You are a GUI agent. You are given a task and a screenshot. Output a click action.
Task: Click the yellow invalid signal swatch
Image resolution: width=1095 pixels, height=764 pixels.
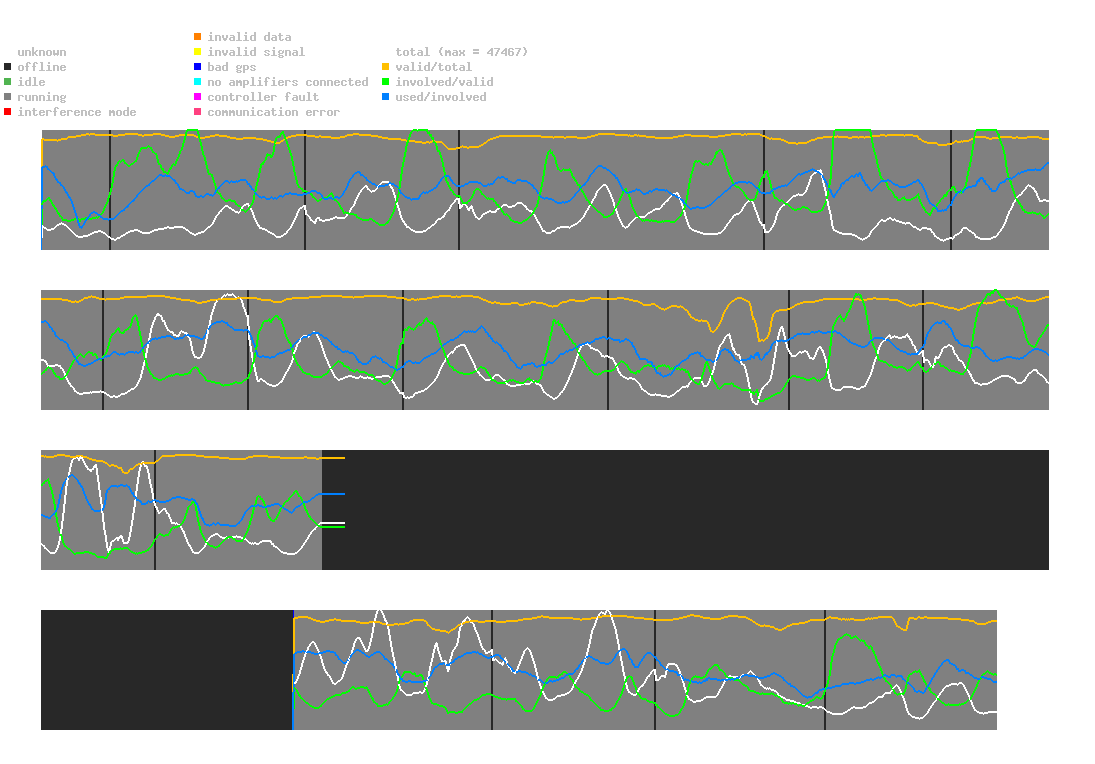click(x=198, y=52)
